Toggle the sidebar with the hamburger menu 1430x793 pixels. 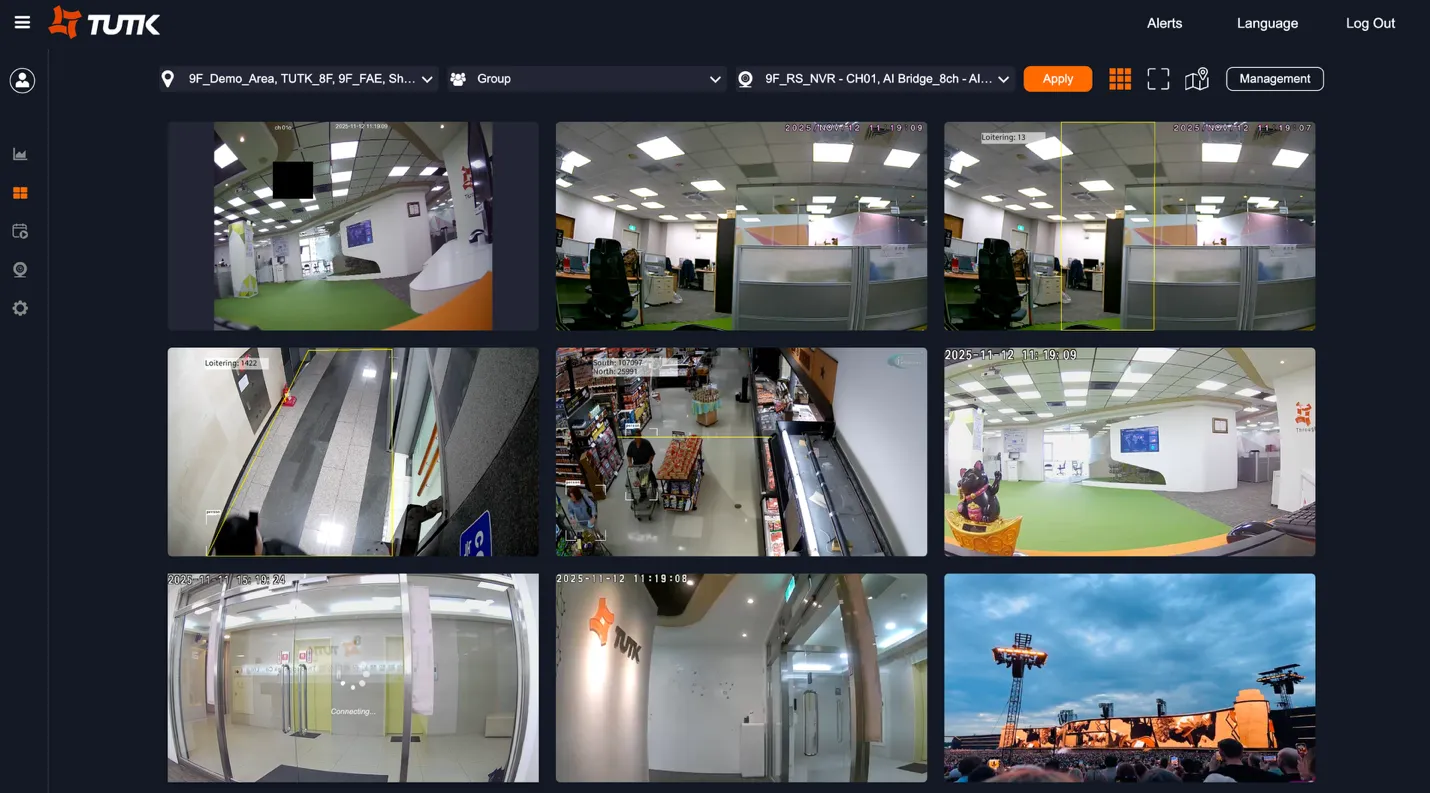point(22,22)
